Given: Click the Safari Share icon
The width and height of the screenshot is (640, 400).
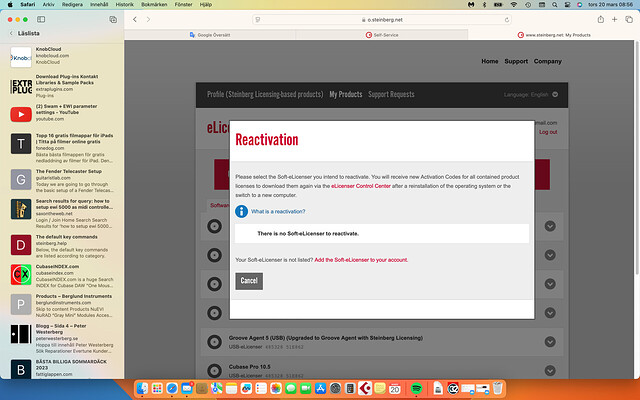Looking at the screenshot, I should point(600,19).
